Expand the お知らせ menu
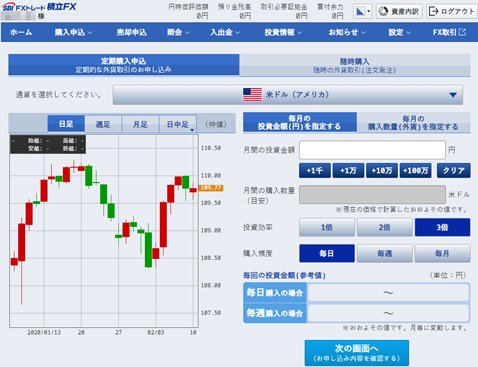The image size is (478, 367). tap(347, 32)
